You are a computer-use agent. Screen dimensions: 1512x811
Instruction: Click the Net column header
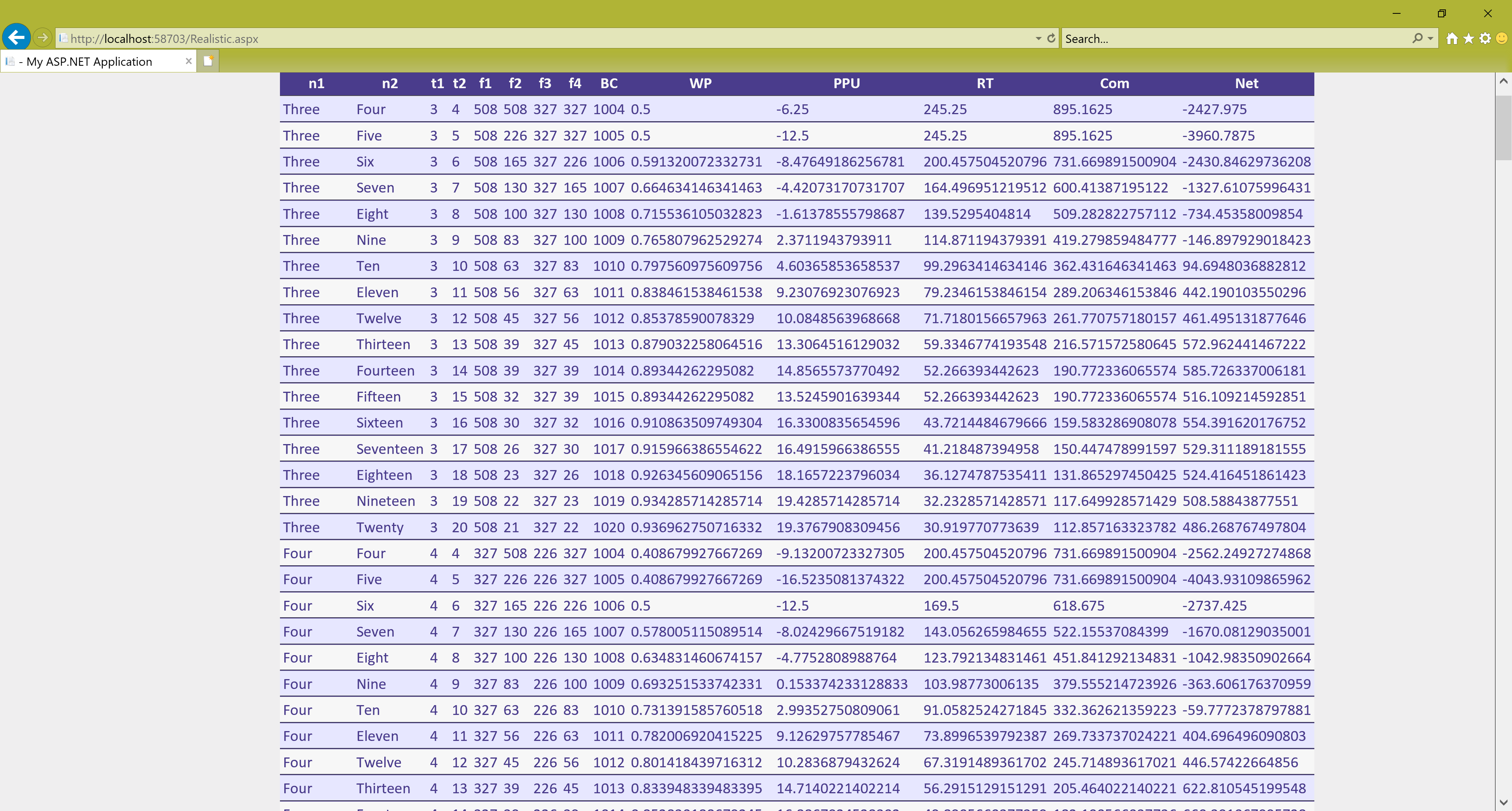(x=1246, y=83)
